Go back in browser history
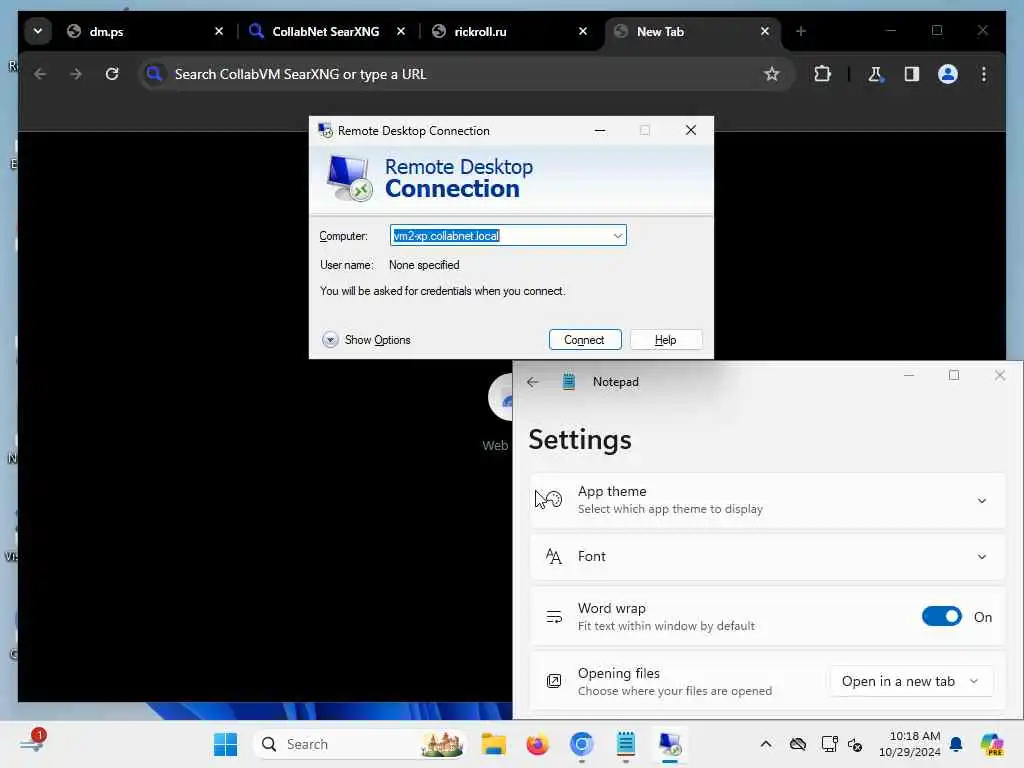 (x=40, y=74)
